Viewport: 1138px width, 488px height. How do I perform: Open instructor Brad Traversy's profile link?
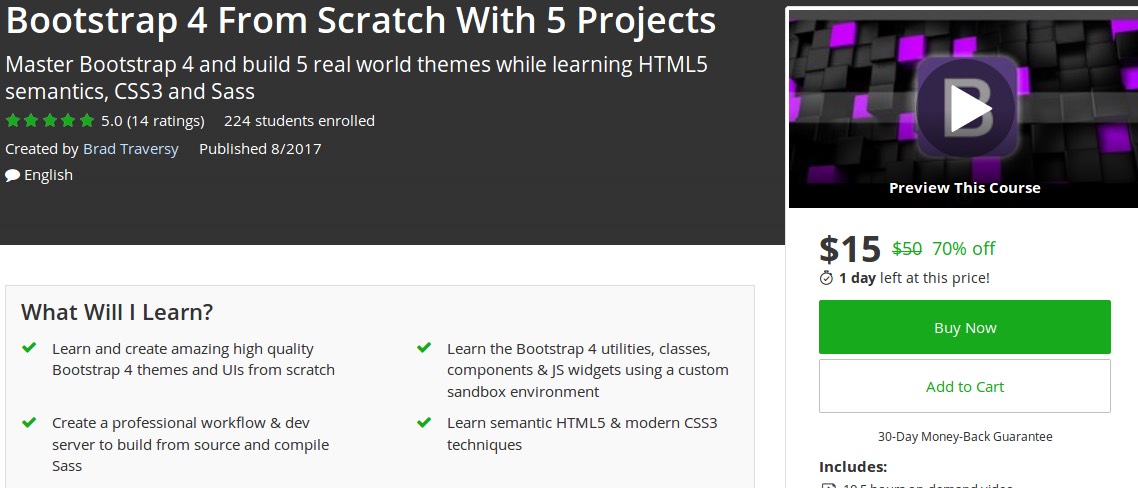[131, 149]
